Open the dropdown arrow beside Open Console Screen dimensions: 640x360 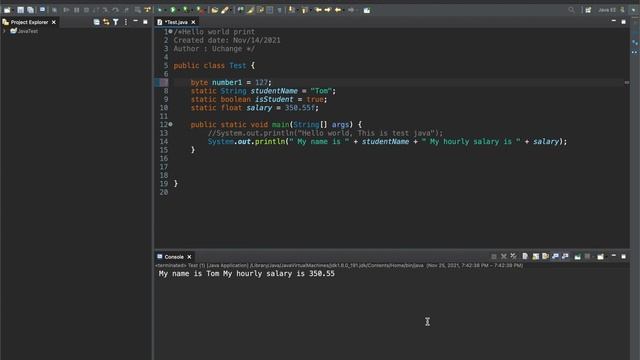pyautogui.click(x=606, y=256)
